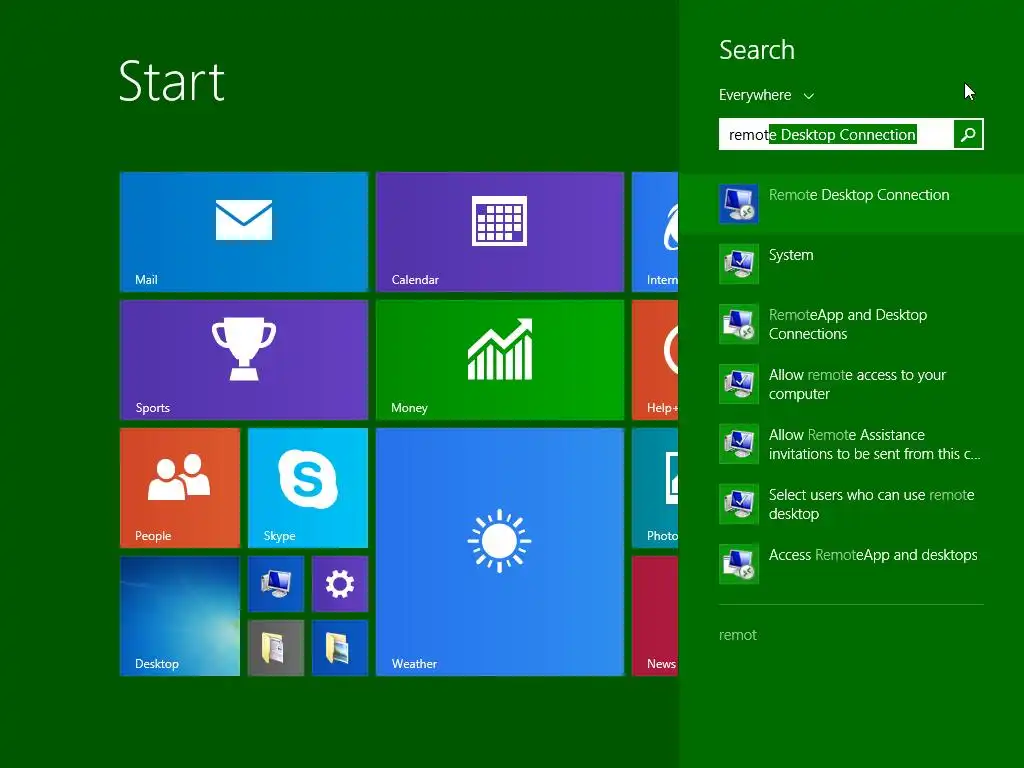Select the 'remot' search suggestion
Viewport: 1024px width, 768px height.
coord(737,635)
